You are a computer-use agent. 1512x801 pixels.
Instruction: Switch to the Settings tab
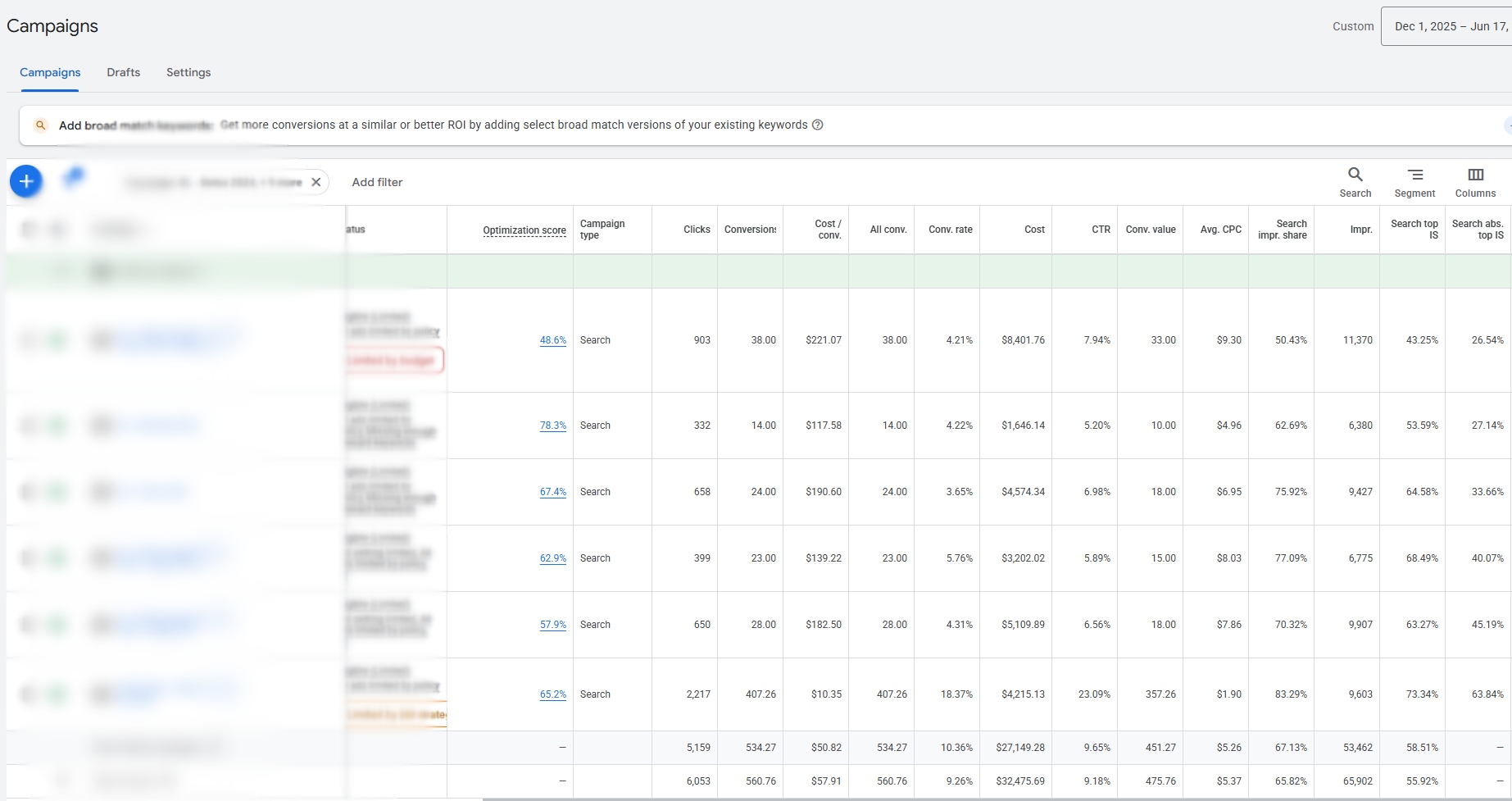tap(188, 72)
